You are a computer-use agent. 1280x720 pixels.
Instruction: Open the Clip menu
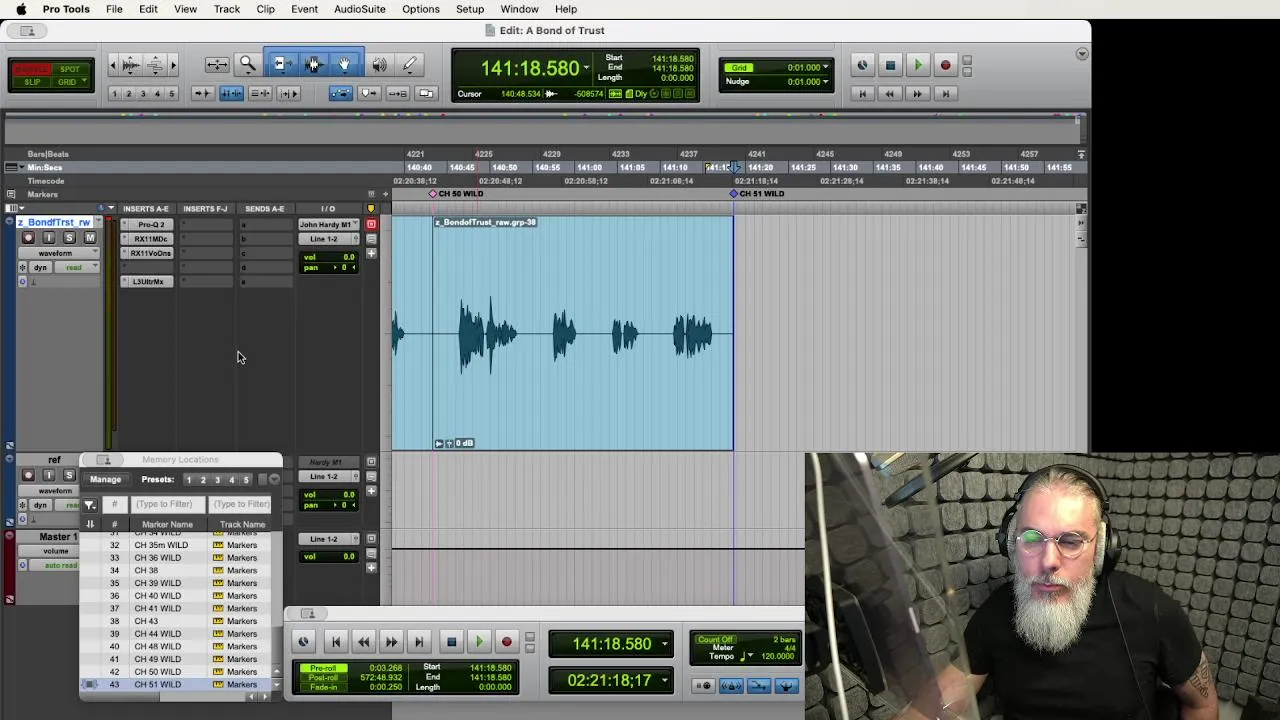pyautogui.click(x=265, y=9)
